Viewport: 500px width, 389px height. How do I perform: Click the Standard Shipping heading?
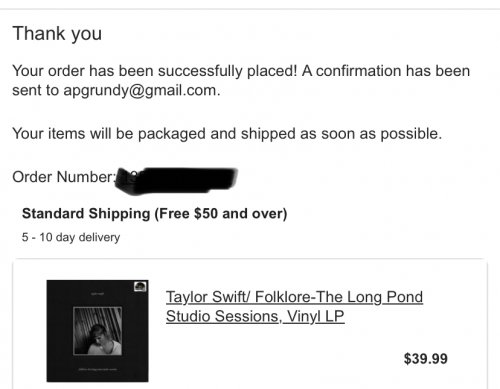pos(154,214)
